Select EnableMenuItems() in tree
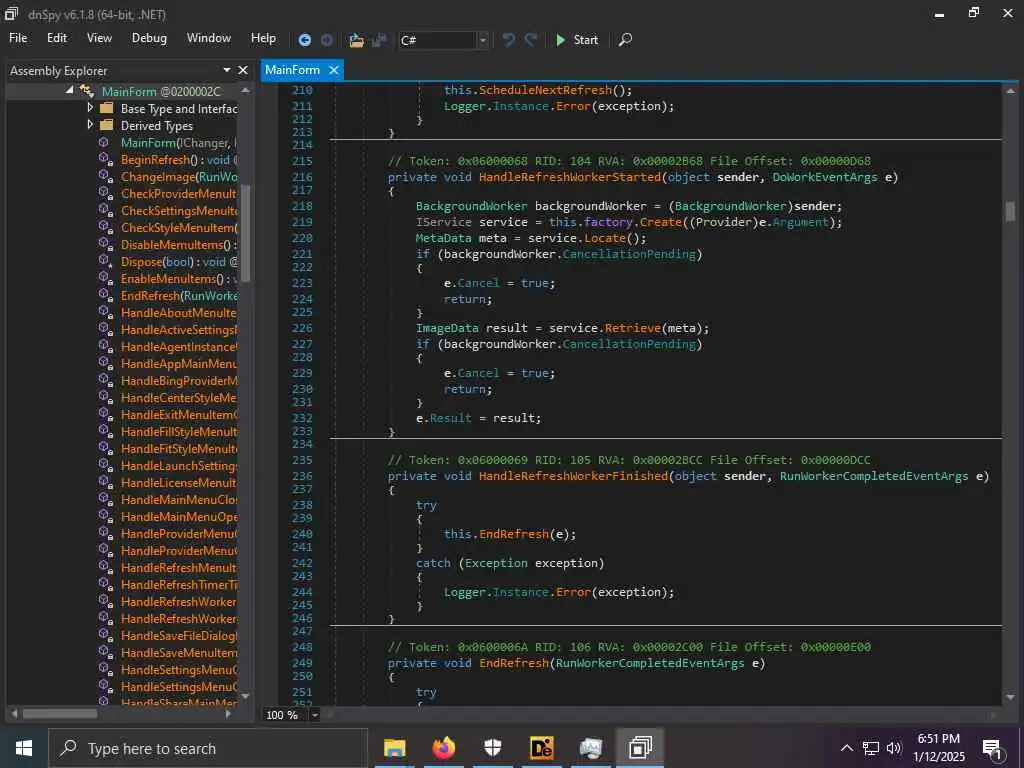The image size is (1024, 768). point(179,278)
